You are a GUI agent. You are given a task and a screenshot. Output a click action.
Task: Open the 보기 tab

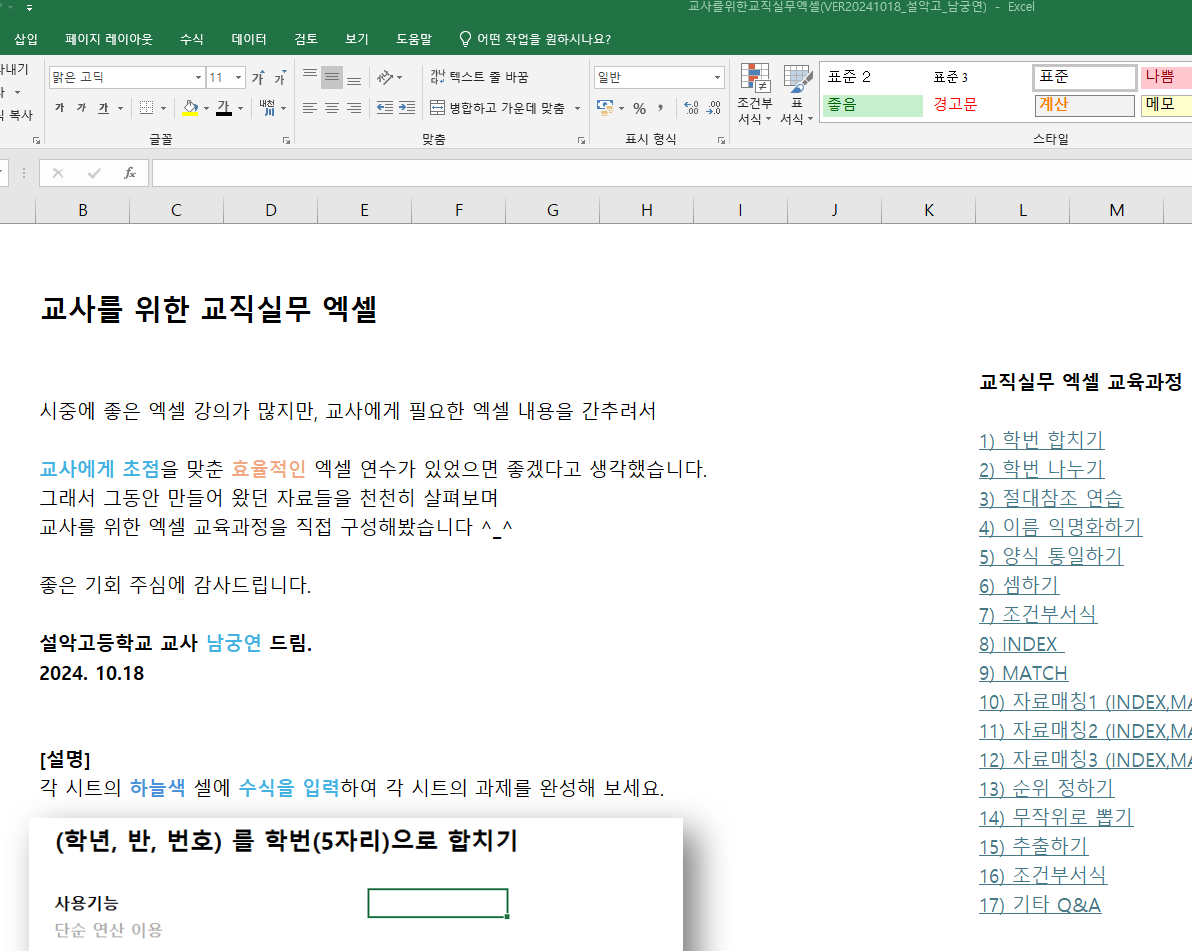357,39
